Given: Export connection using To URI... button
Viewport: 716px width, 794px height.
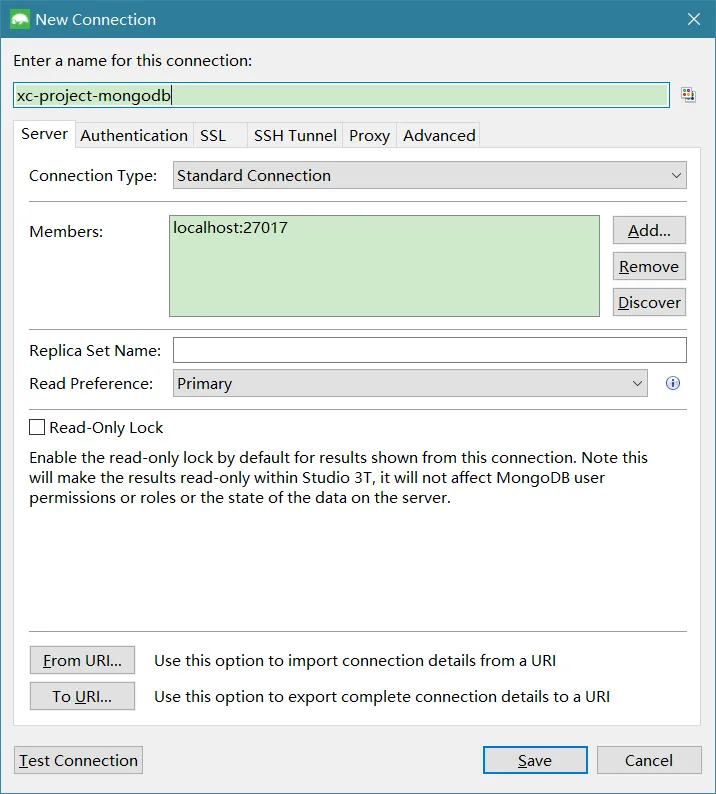Looking at the screenshot, I should (82, 696).
